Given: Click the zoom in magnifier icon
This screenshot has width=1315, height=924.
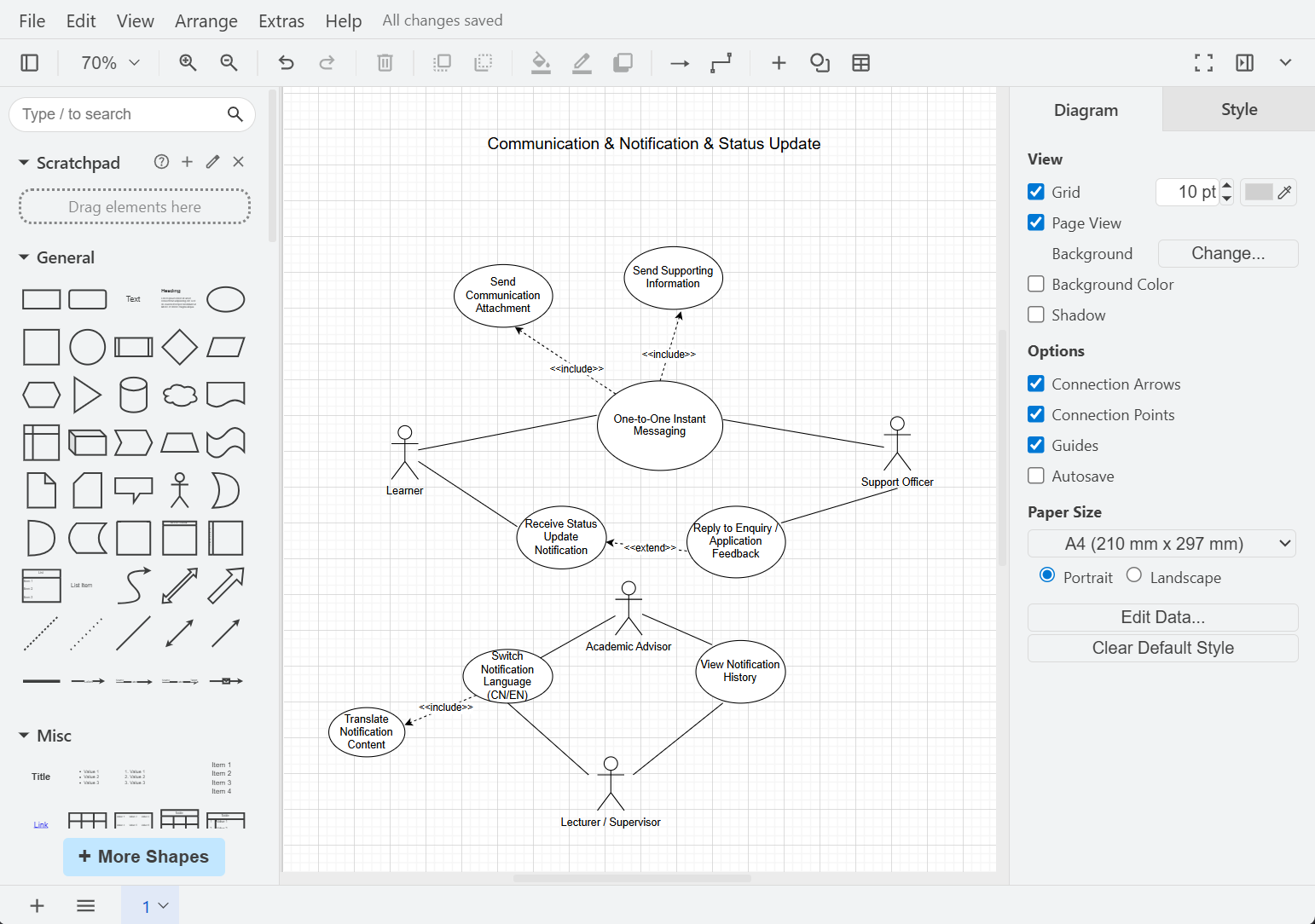Looking at the screenshot, I should click(x=188, y=63).
